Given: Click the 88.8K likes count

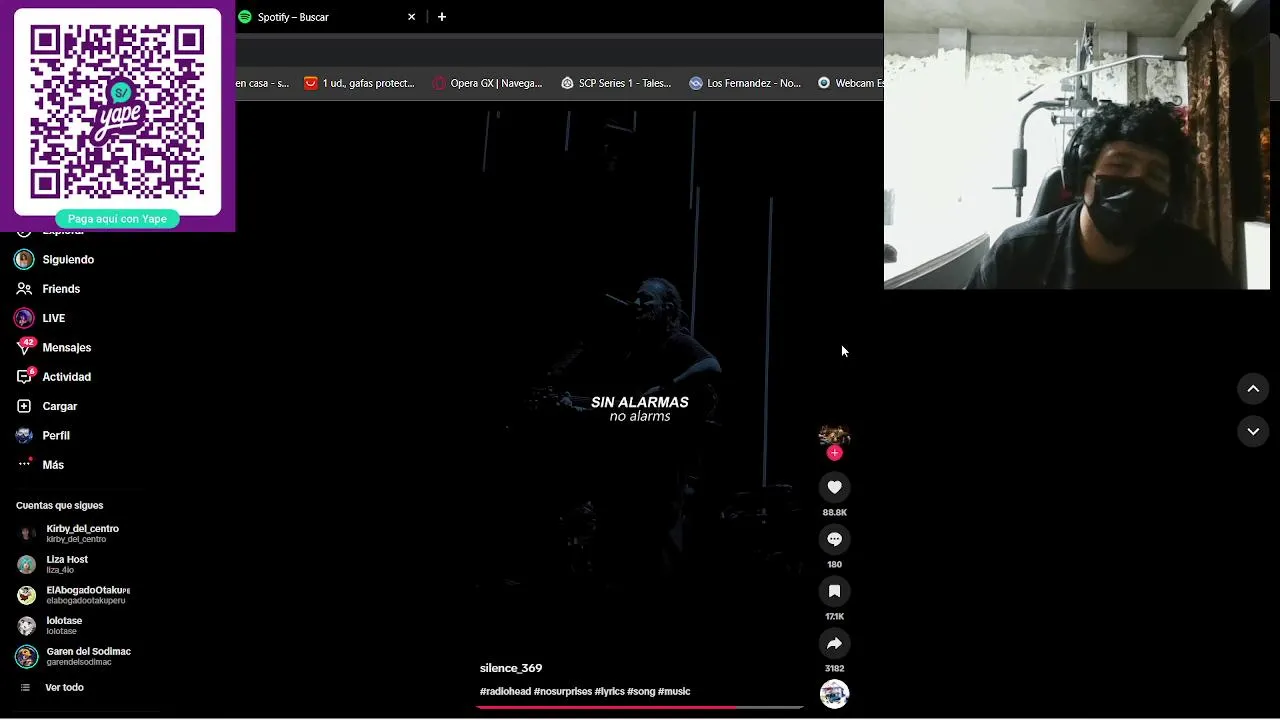Looking at the screenshot, I should pyautogui.click(x=834, y=512).
